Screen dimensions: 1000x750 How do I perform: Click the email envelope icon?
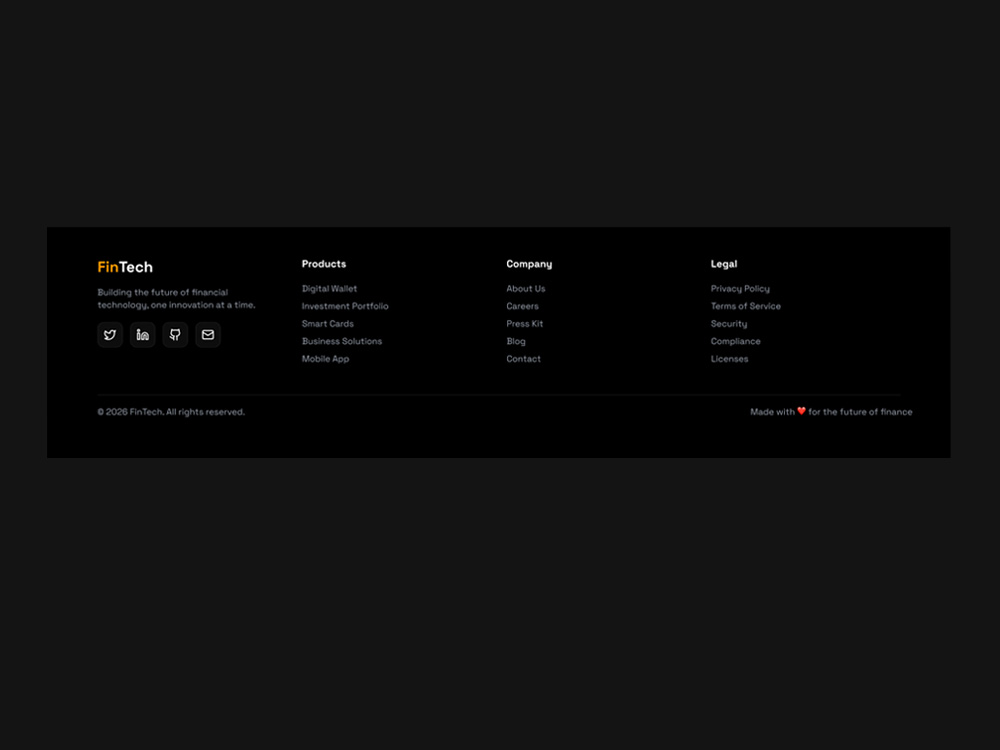pyautogui.click(x=208, y=335)
